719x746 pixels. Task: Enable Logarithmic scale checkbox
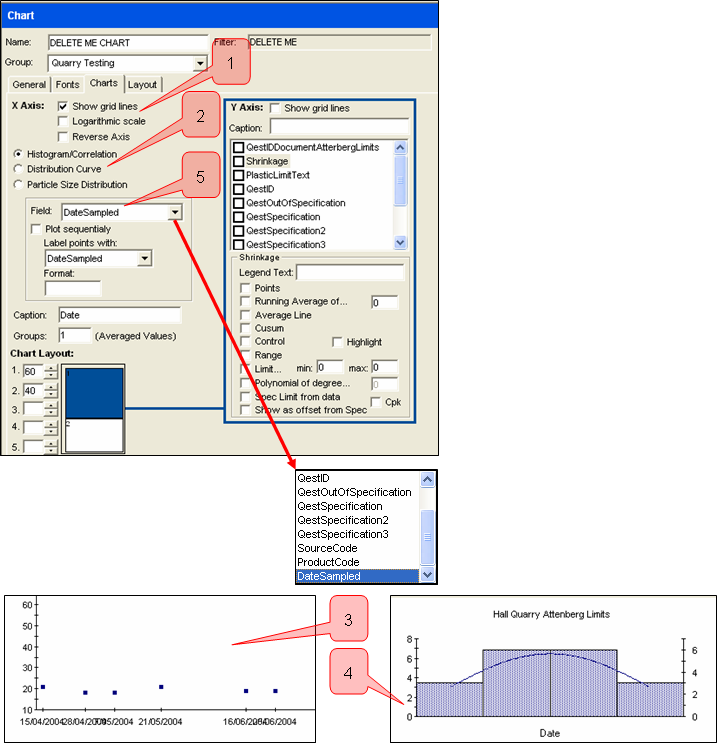[x=64, y=121]
